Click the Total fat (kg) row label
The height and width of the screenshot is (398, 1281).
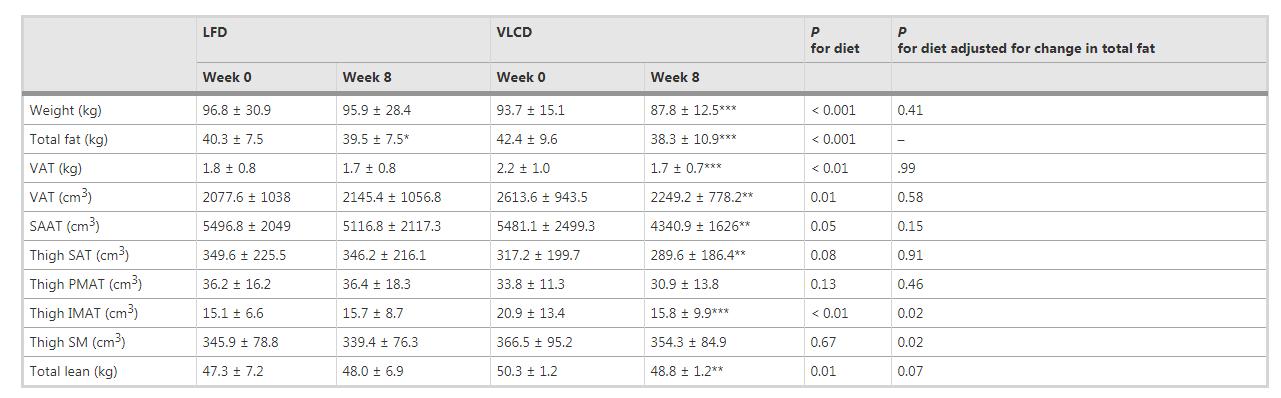[69, 139]
